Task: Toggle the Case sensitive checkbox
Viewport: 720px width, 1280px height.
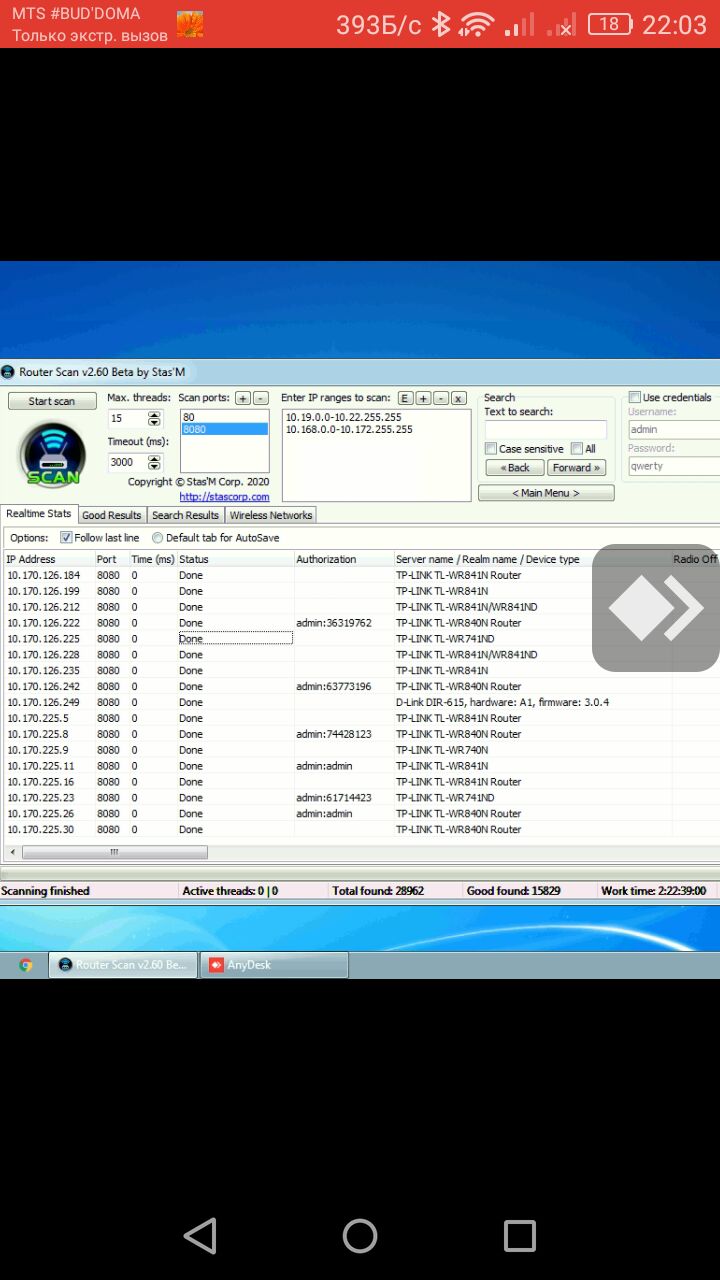Action: tap(490, 449)
